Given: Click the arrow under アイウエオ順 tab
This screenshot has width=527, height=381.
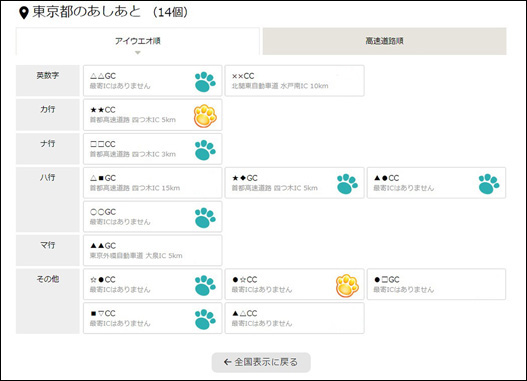Looking at the screenshot, I should pyautogui.click(x=137, y=52).
